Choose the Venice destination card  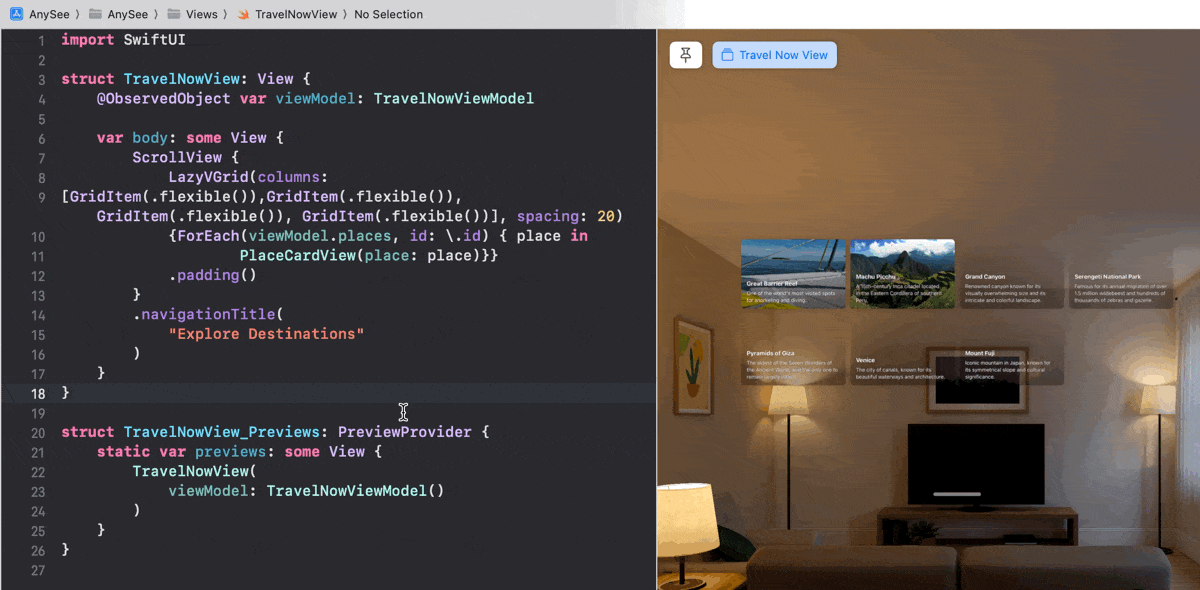point(902,367)
